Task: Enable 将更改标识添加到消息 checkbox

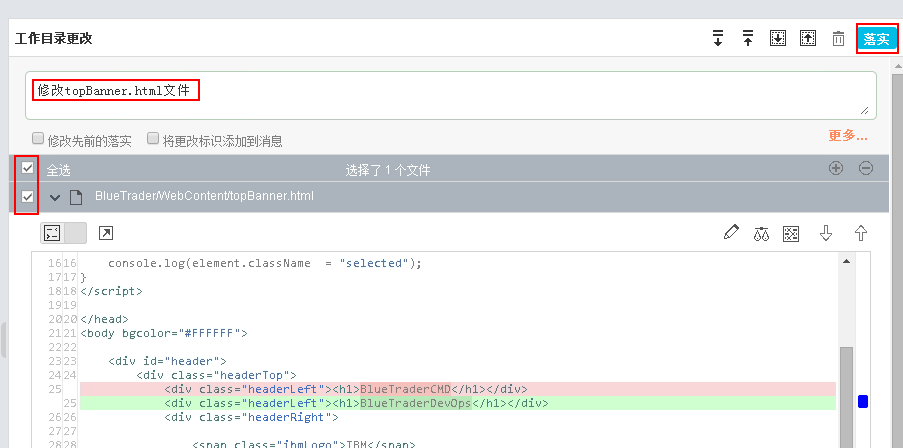Action: (x=153, y=139)
